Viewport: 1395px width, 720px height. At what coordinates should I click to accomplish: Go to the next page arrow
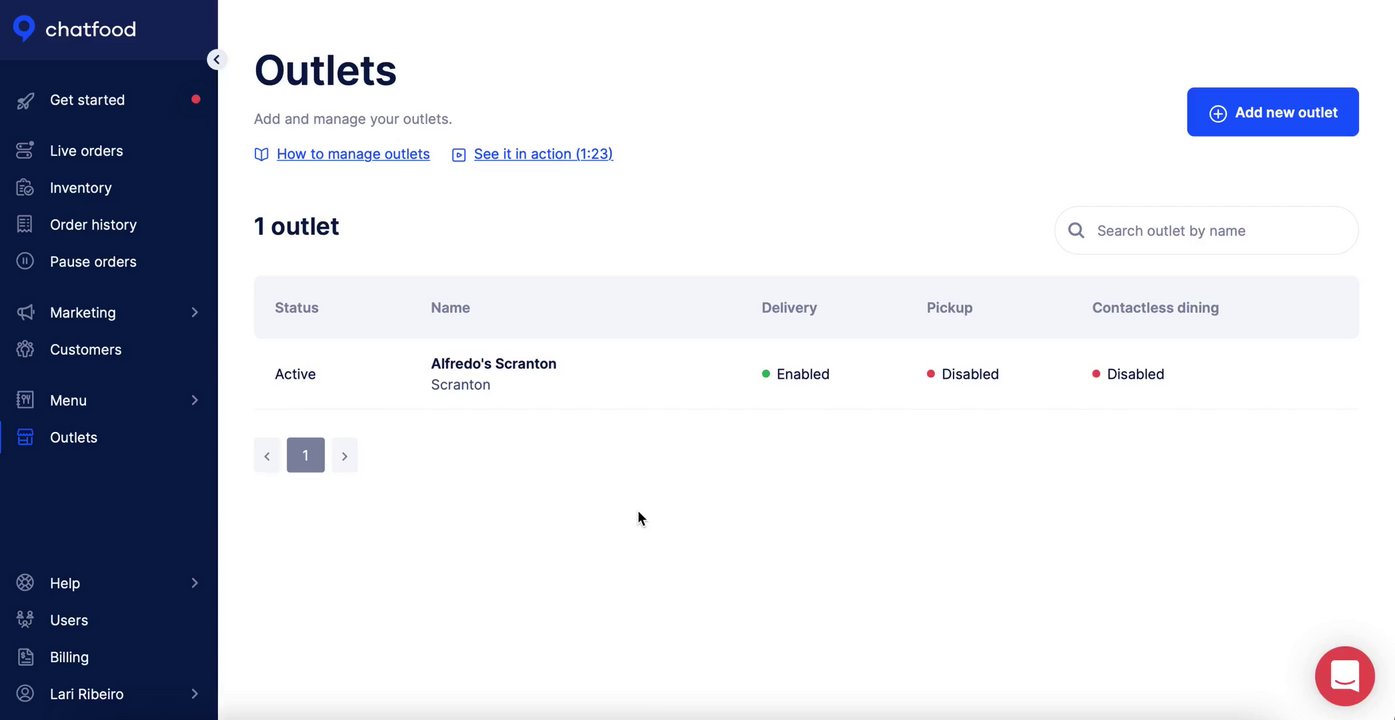pyautogui.click(x=345, y=456)
